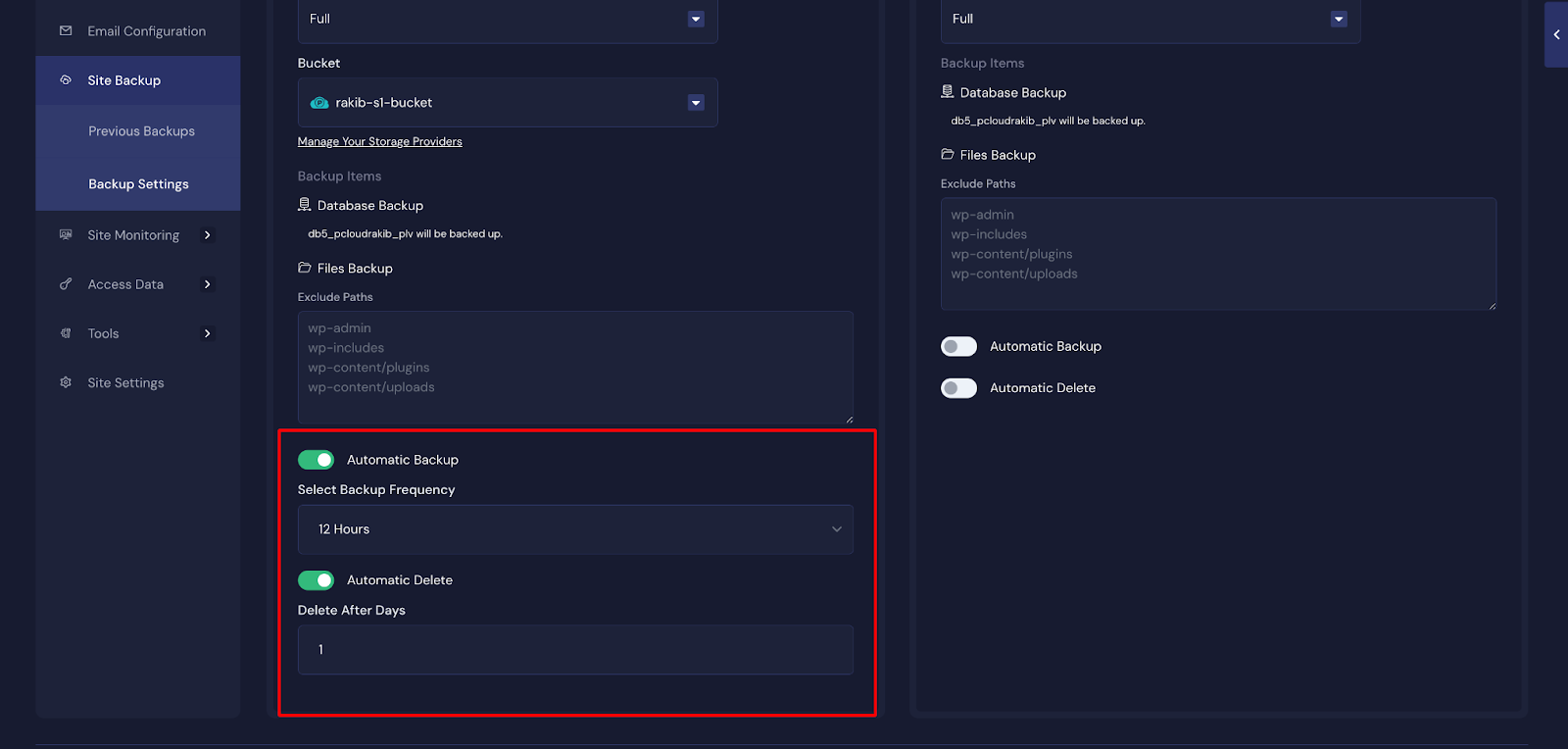Open the 12 Hours frequency dropdown
Viewport: 1568px width, 749px height.
575,529
